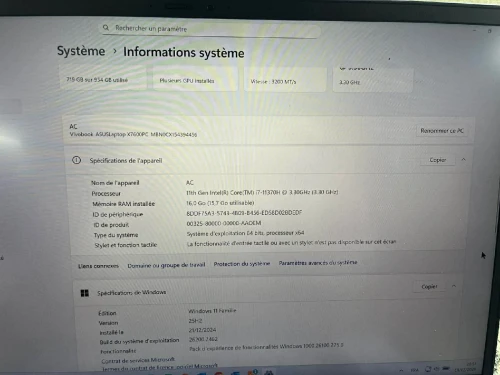500x375 pixels.
Task: Open the processor card showing 3,30 GHz
Action: [x=373, y=80]
